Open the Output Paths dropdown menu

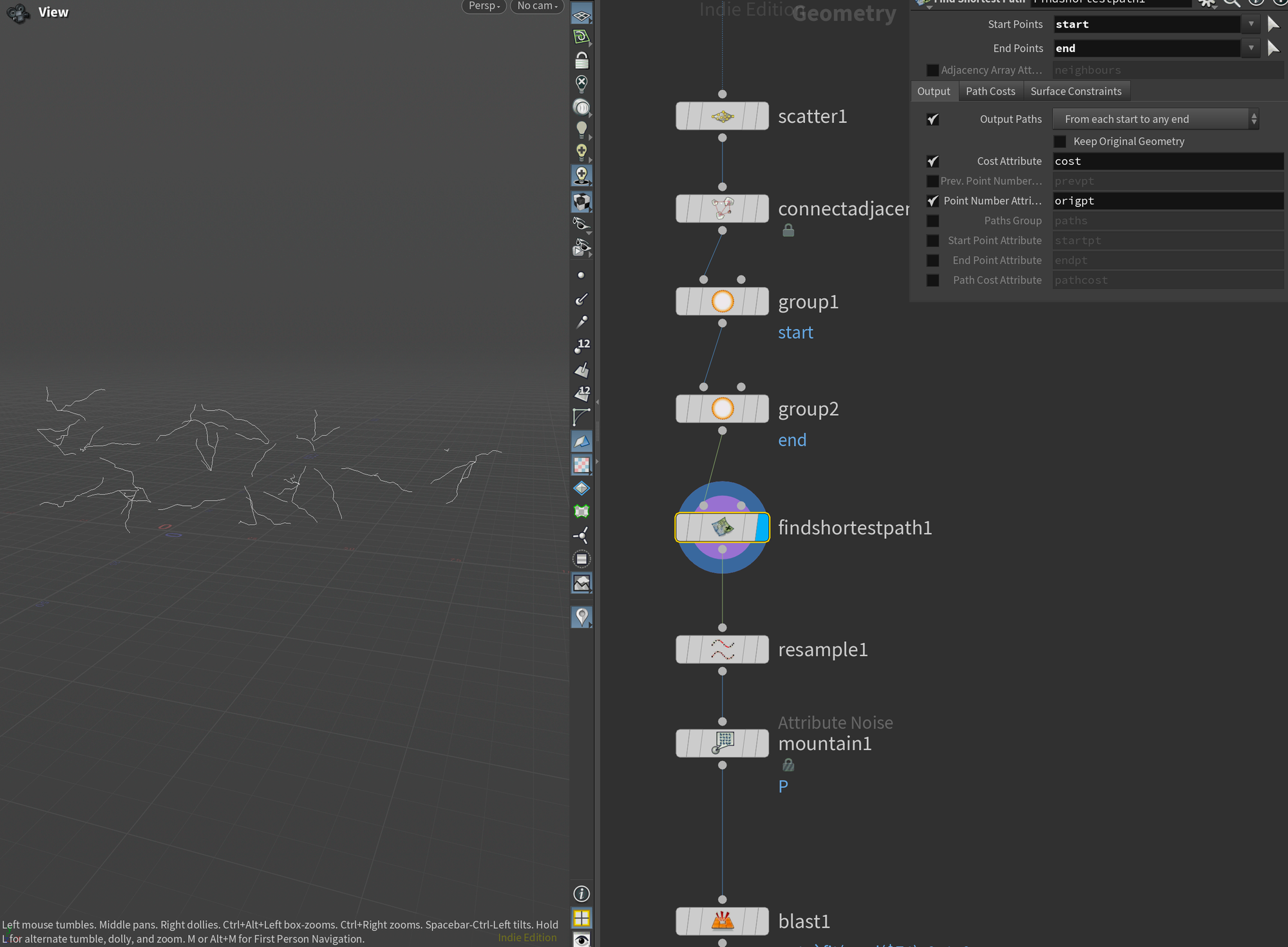(1155, 118)
